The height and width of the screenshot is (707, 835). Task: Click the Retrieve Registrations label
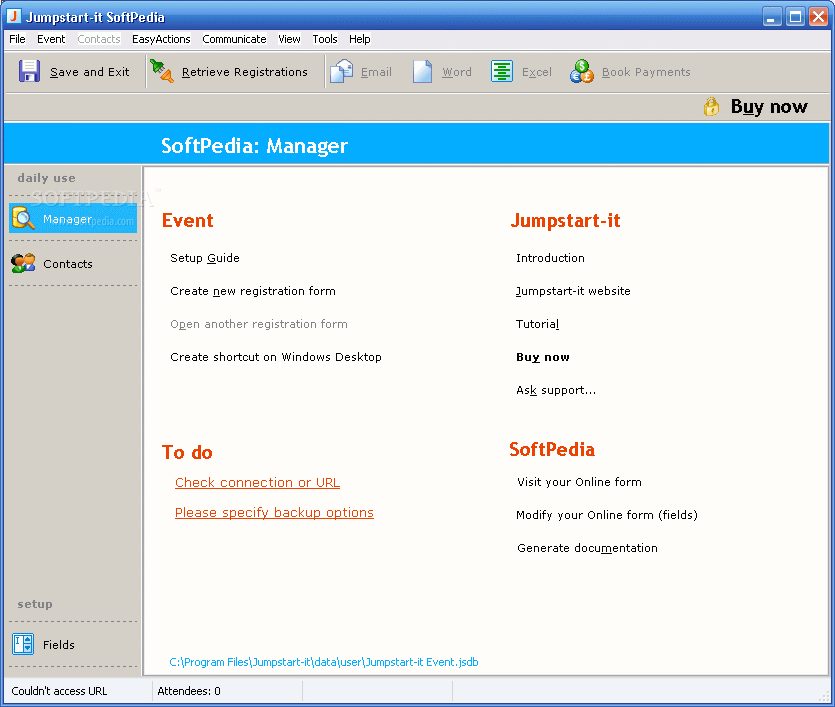point(244,72)
